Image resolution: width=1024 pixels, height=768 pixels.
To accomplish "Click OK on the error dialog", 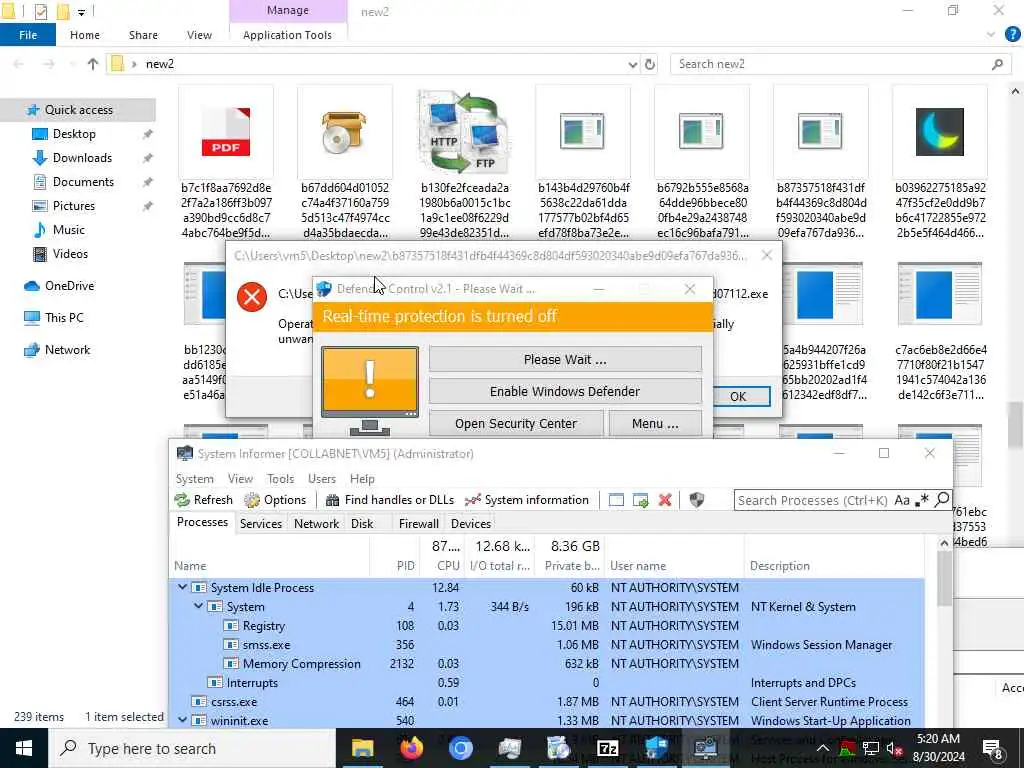I will coord(738,396).
